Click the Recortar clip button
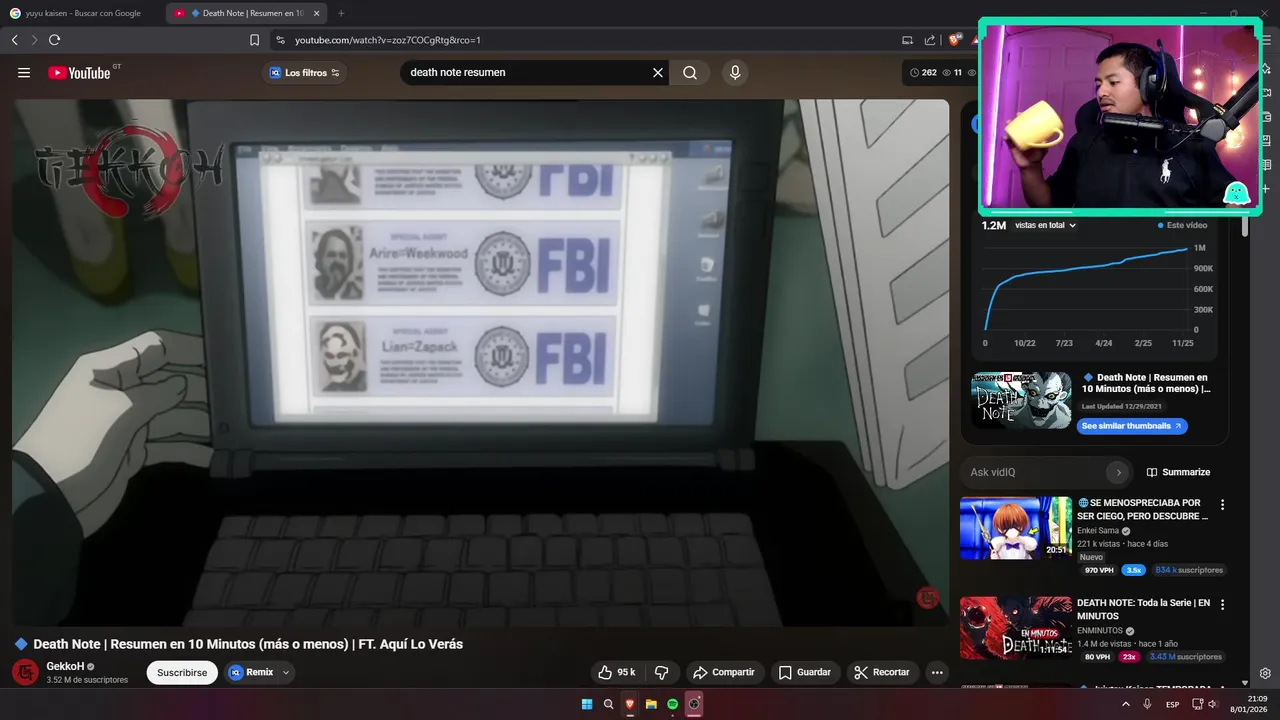This screenshot has height=720, width=1280. (882, 672)
